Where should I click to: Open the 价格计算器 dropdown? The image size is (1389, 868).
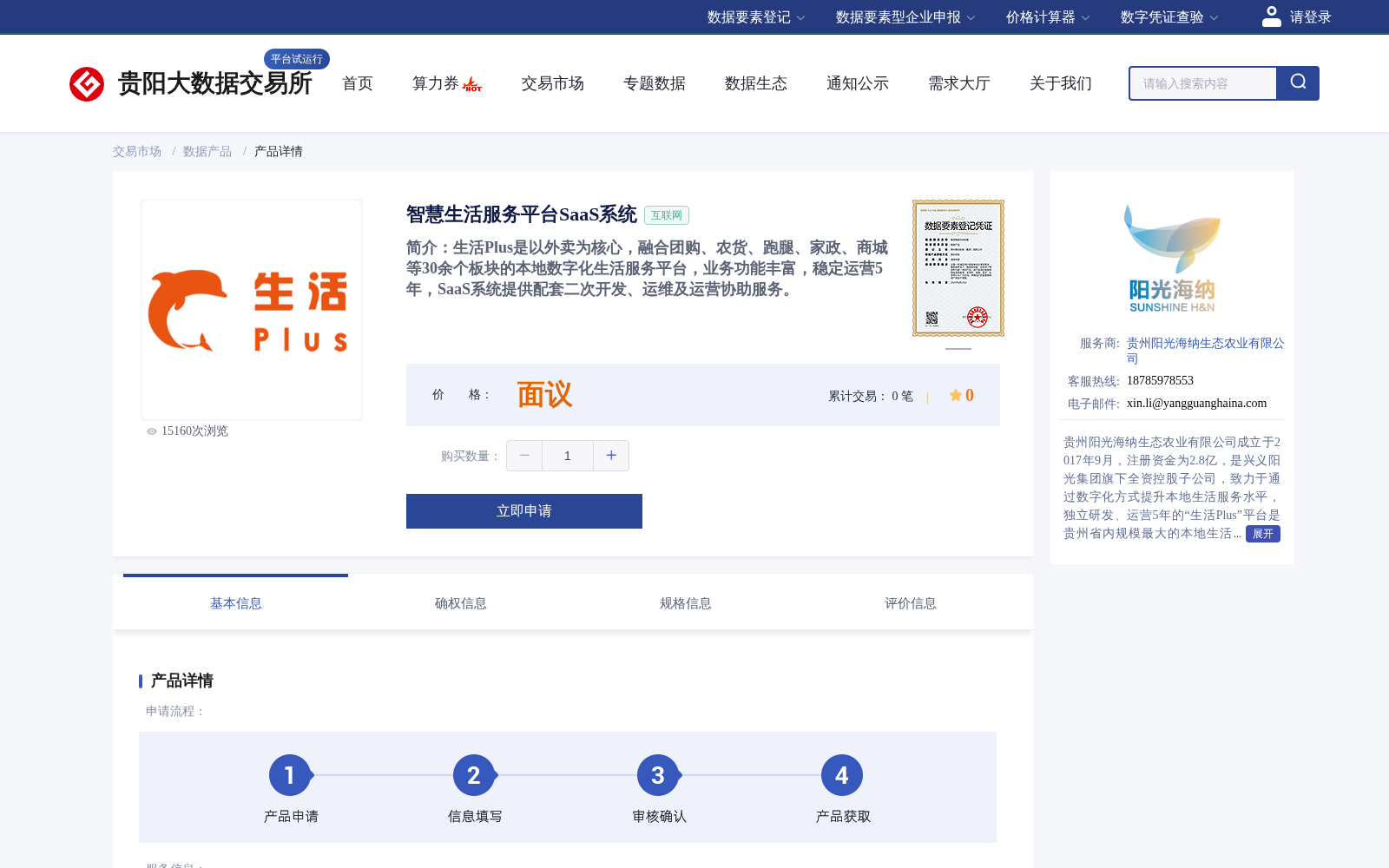(x=1048, y=17)
